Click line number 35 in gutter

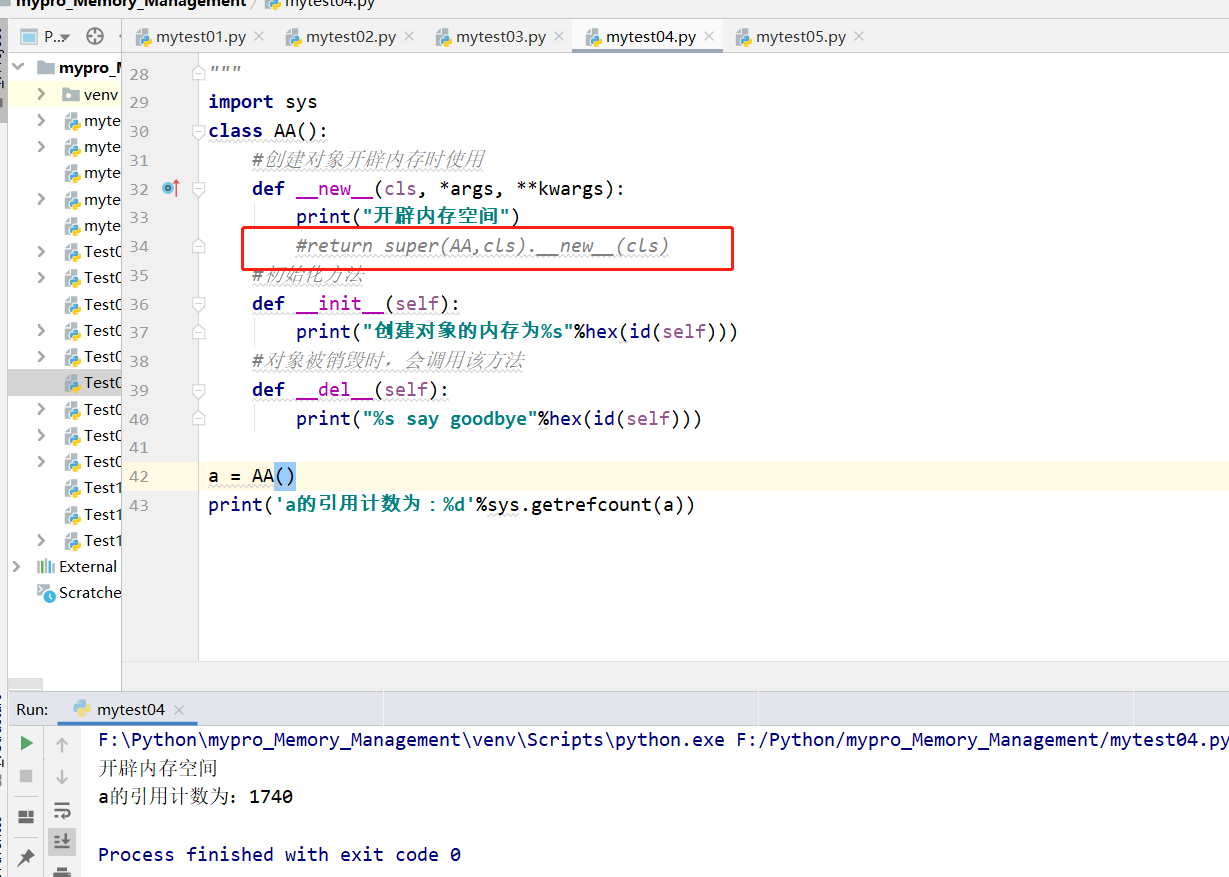coord(139,275)
